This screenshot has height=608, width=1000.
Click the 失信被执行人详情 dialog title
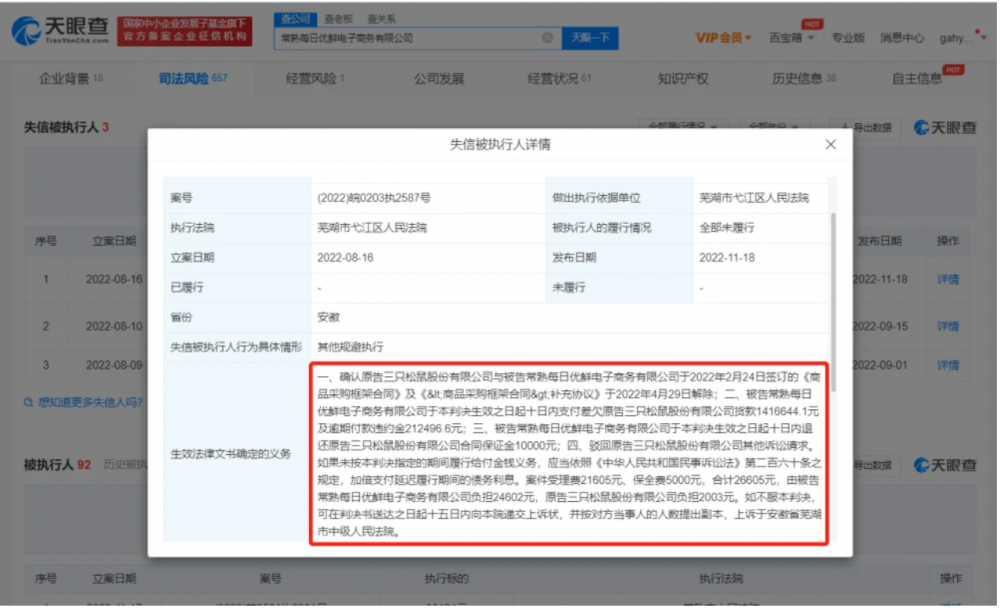click(500, 145)
